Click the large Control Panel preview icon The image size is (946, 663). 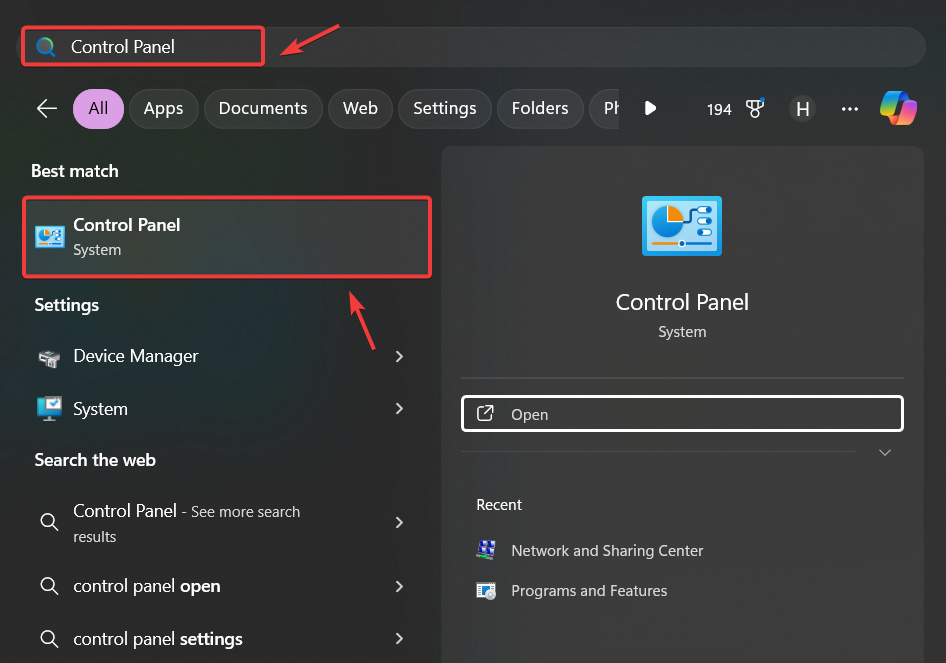pyautogui.click(x=682, y=226)
